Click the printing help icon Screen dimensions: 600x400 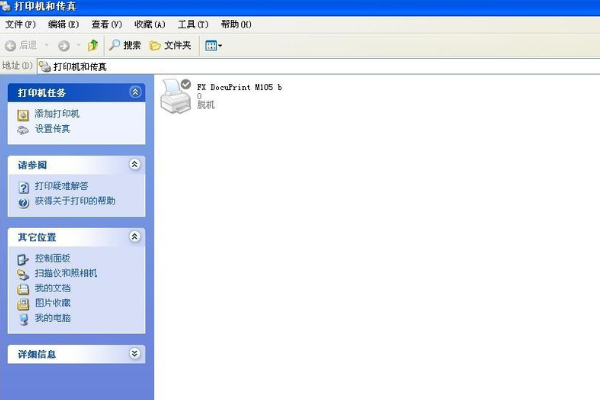23,203
